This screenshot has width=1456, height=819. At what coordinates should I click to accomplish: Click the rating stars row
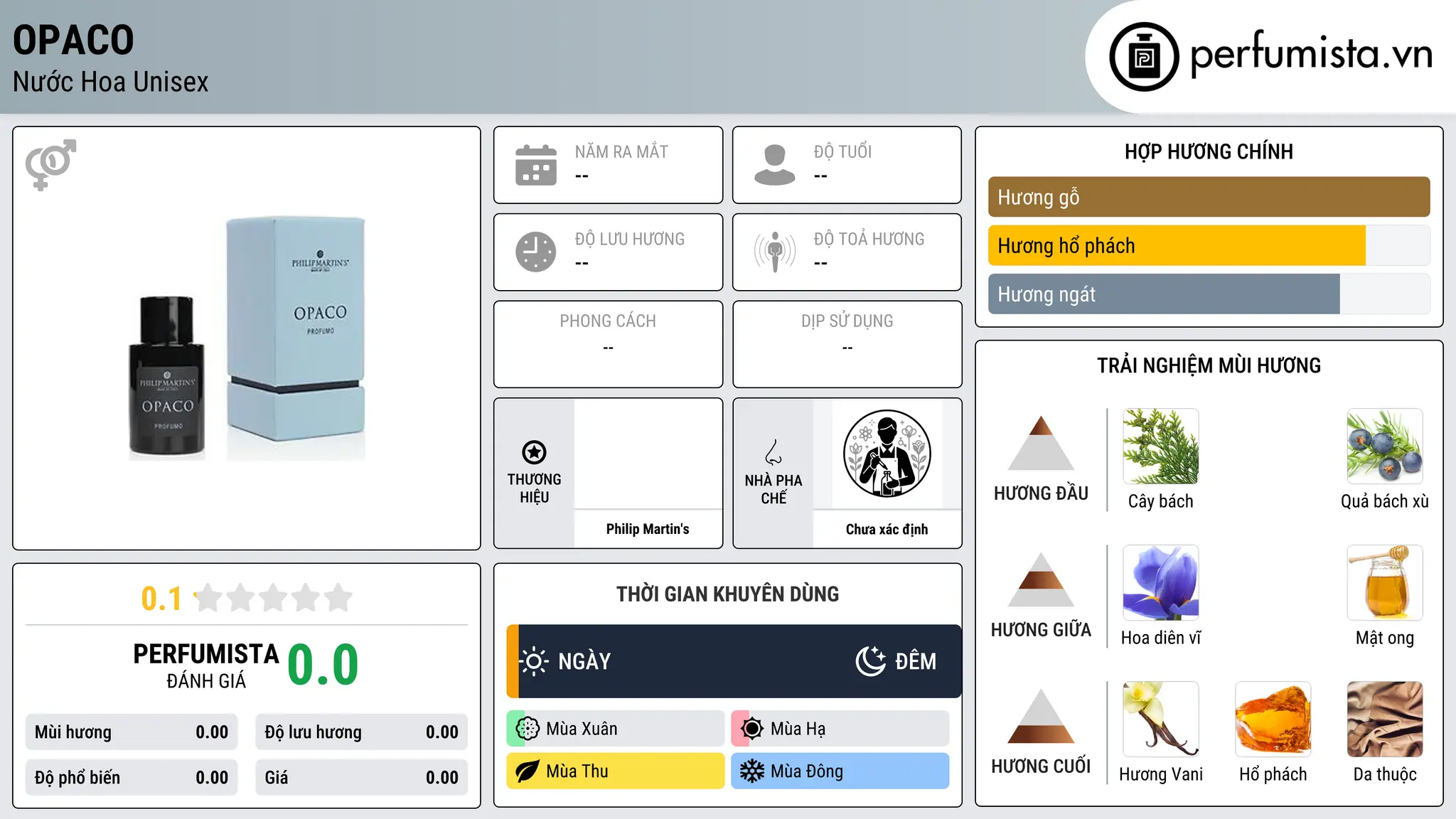[x=274, y=598]
